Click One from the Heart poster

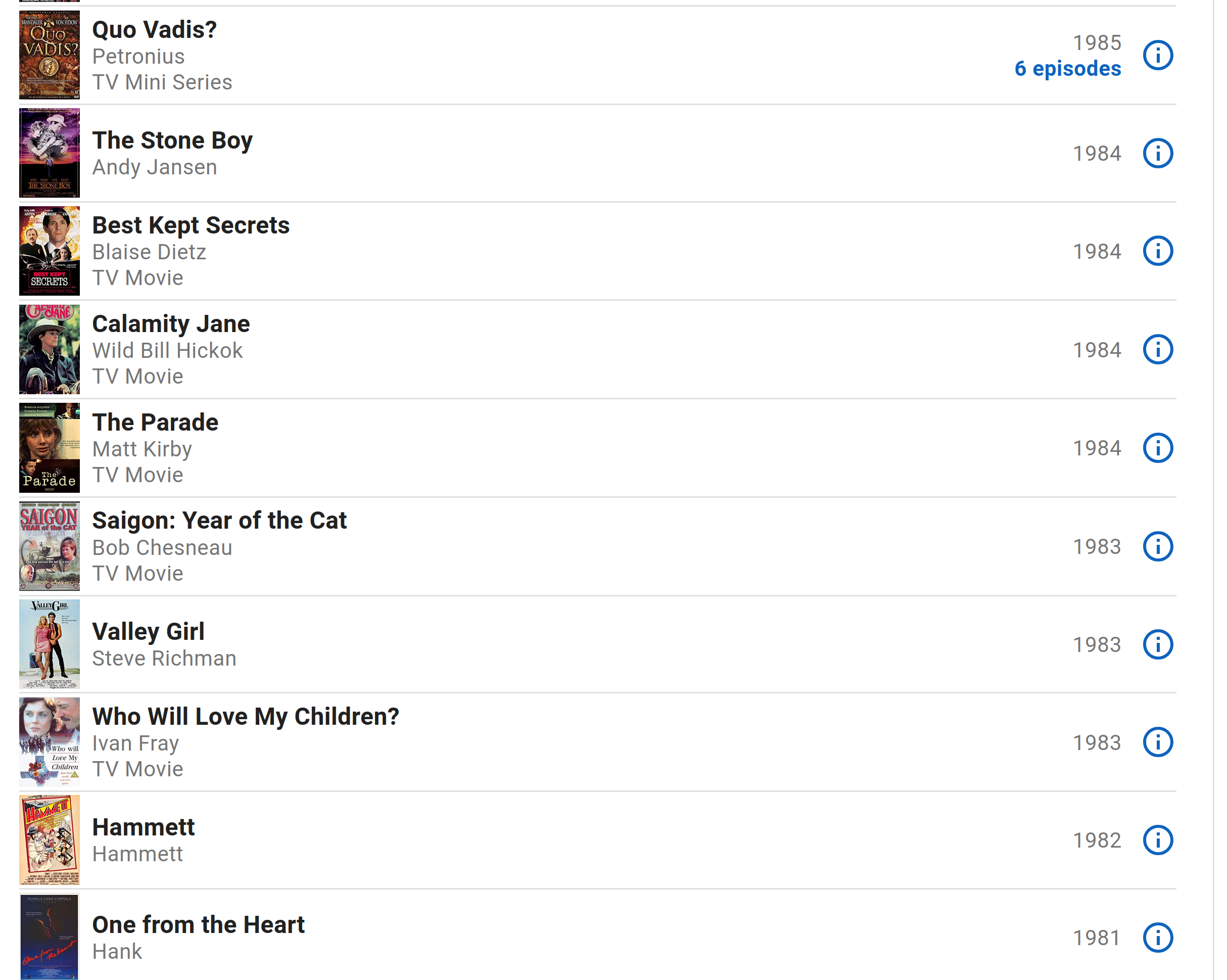point(50,938)
